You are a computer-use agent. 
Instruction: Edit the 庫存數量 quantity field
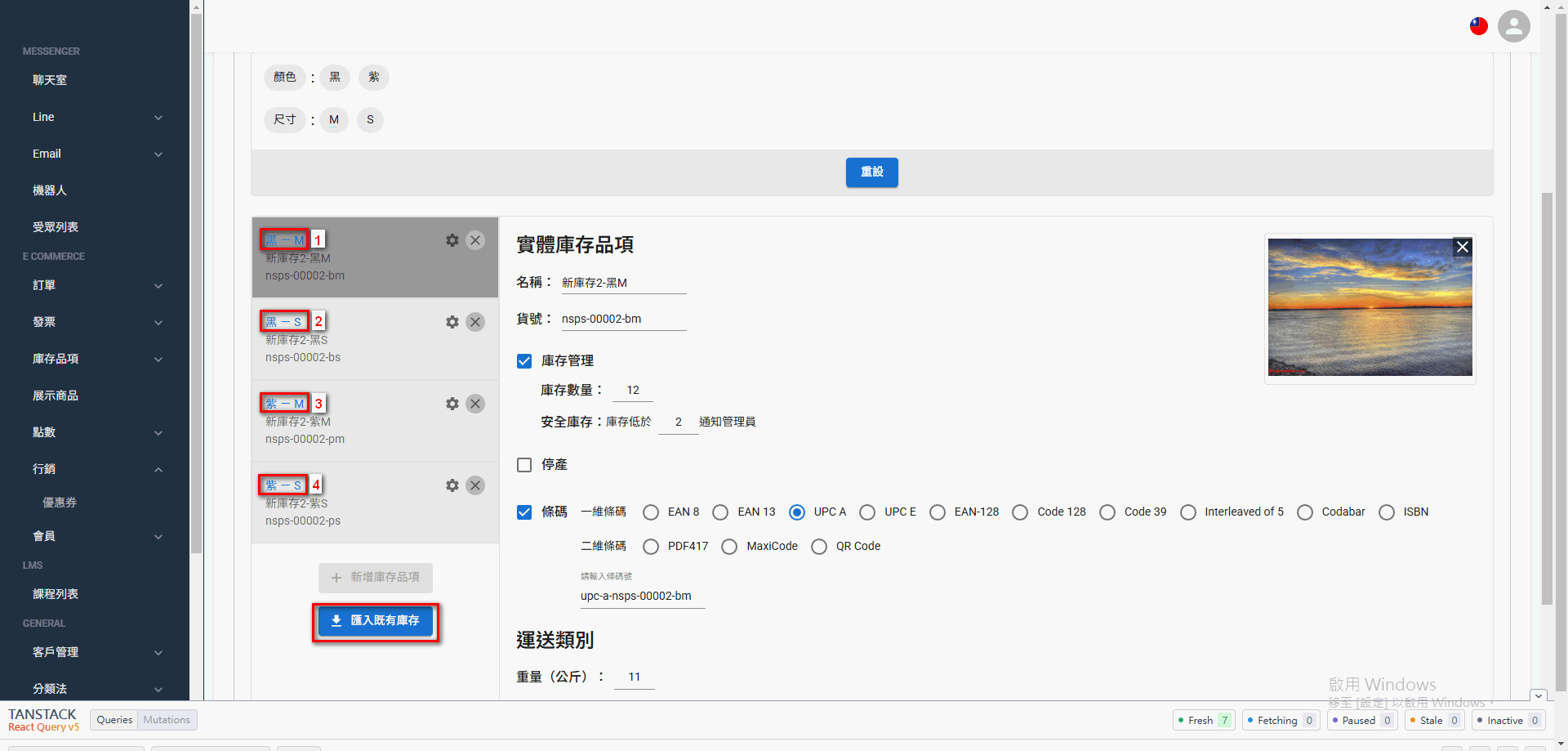point(633,391)
